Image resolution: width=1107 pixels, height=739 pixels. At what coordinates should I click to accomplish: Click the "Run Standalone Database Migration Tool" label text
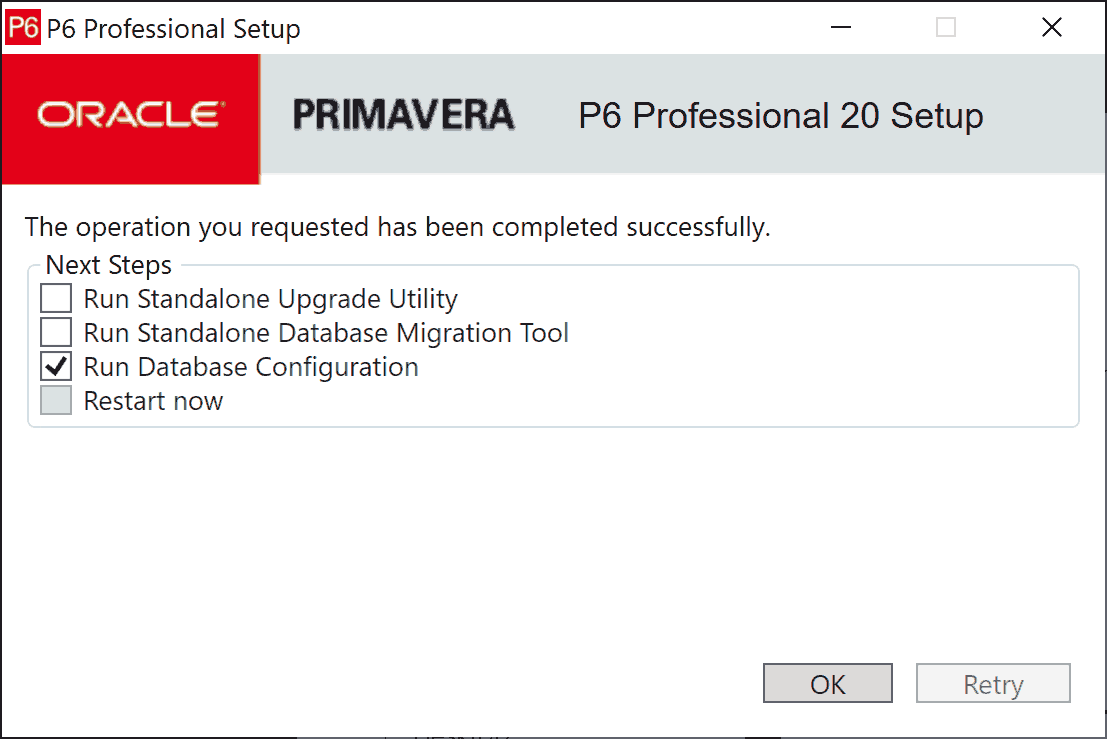click(326, 333)
